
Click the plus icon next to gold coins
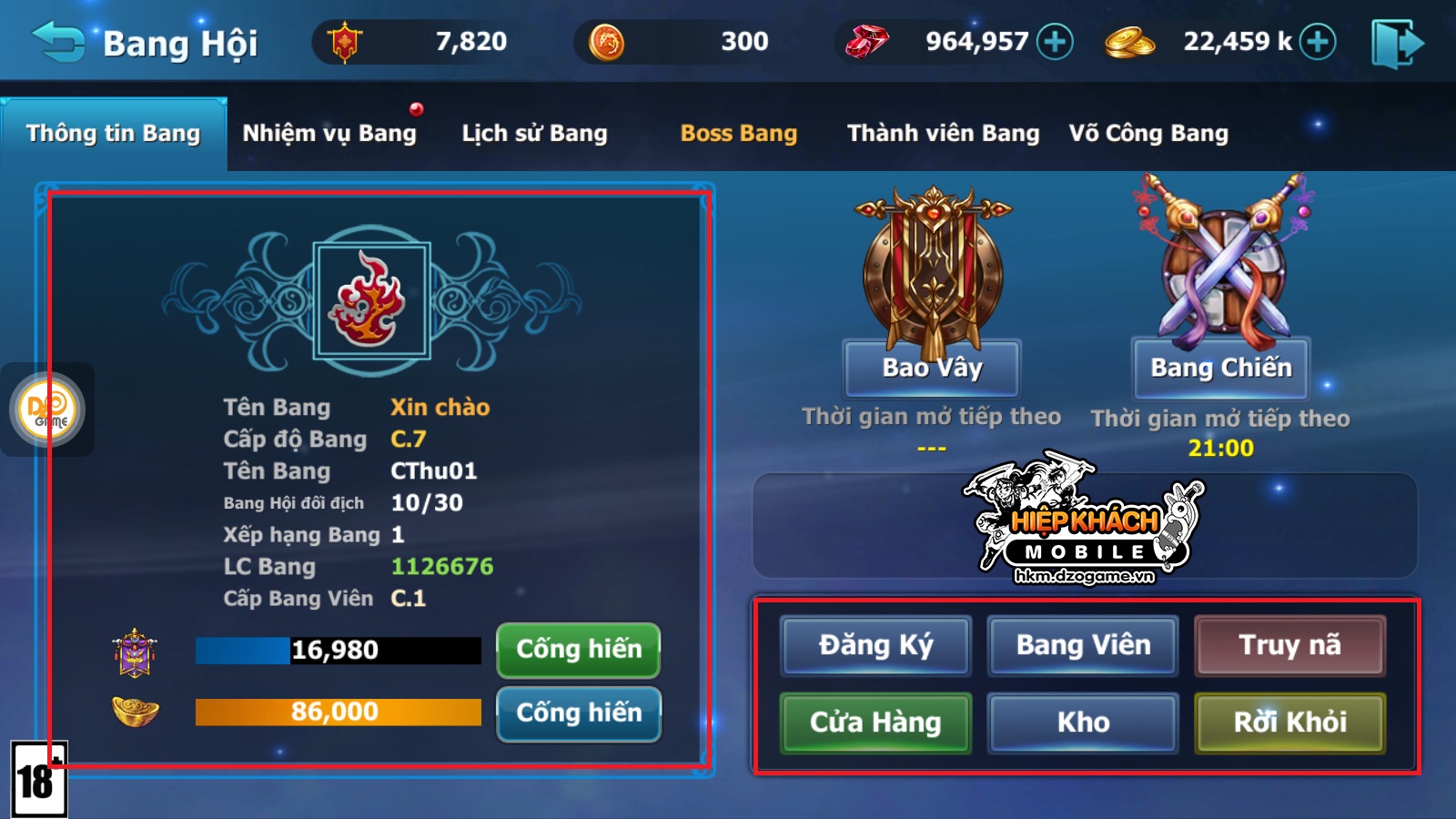pyautogui.click(x=1318, y=42)
